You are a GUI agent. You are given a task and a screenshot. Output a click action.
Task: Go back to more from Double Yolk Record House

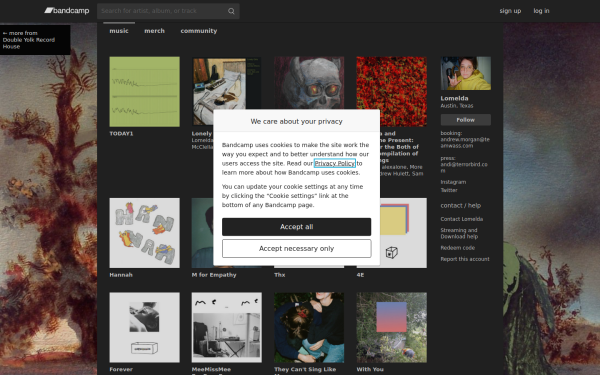[x=35, y=40]
